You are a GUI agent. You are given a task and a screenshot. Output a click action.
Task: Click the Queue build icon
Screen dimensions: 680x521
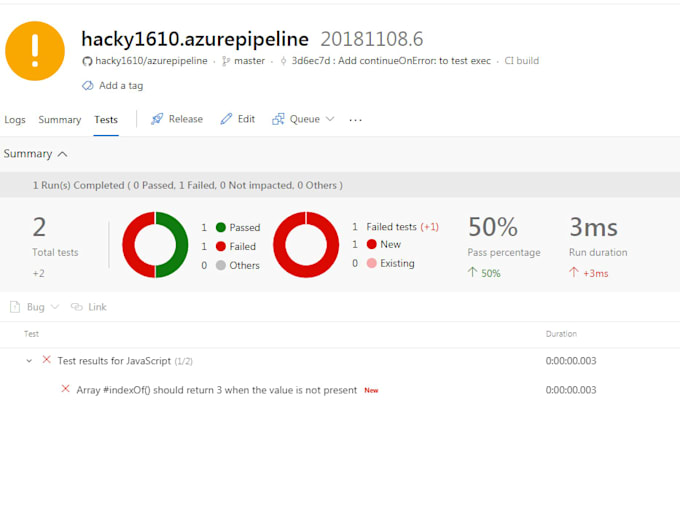tap(278, 119)
